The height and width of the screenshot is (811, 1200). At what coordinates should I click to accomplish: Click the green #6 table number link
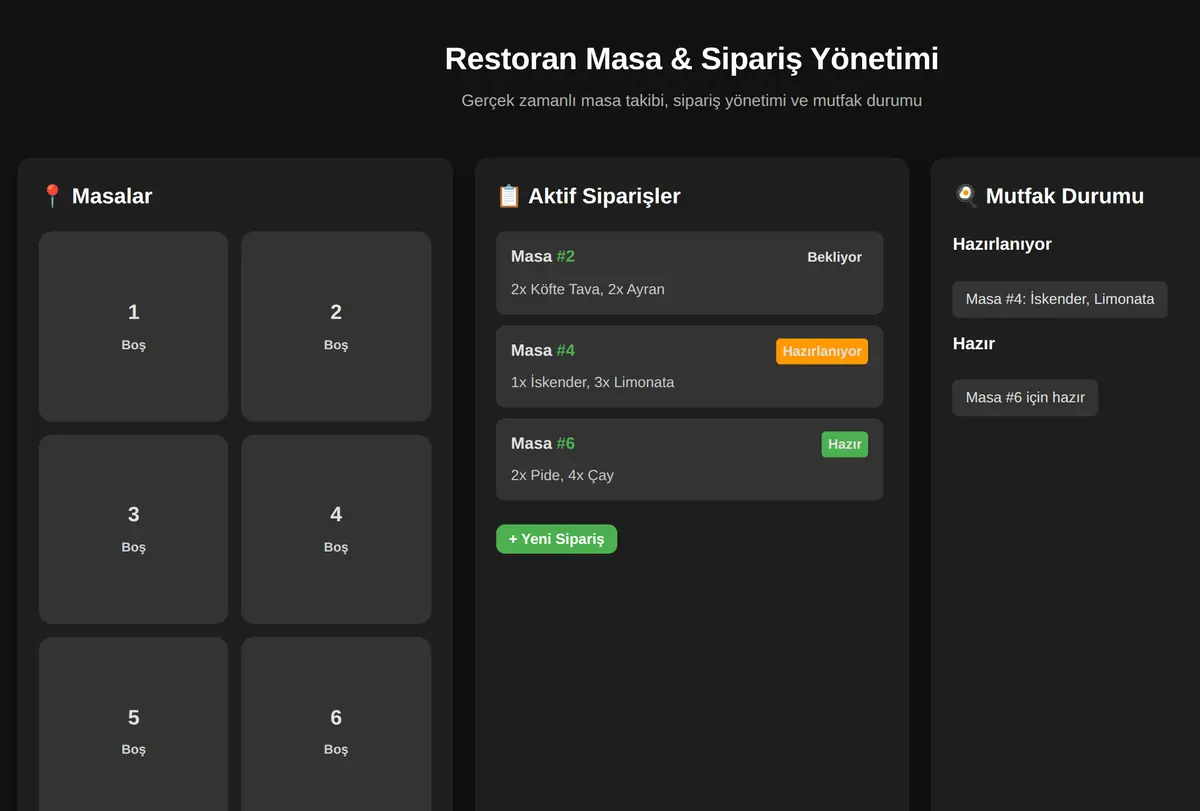[566, 443]
